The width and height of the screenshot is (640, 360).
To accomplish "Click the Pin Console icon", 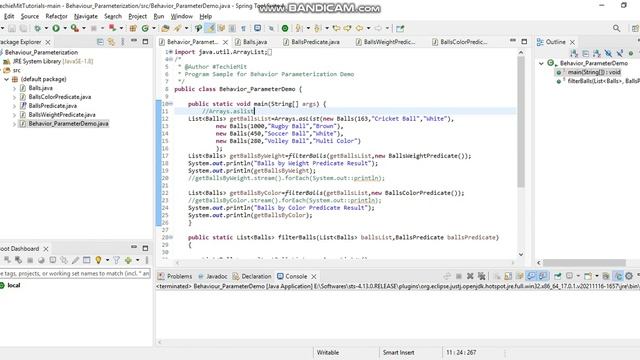I will point(558,276).
